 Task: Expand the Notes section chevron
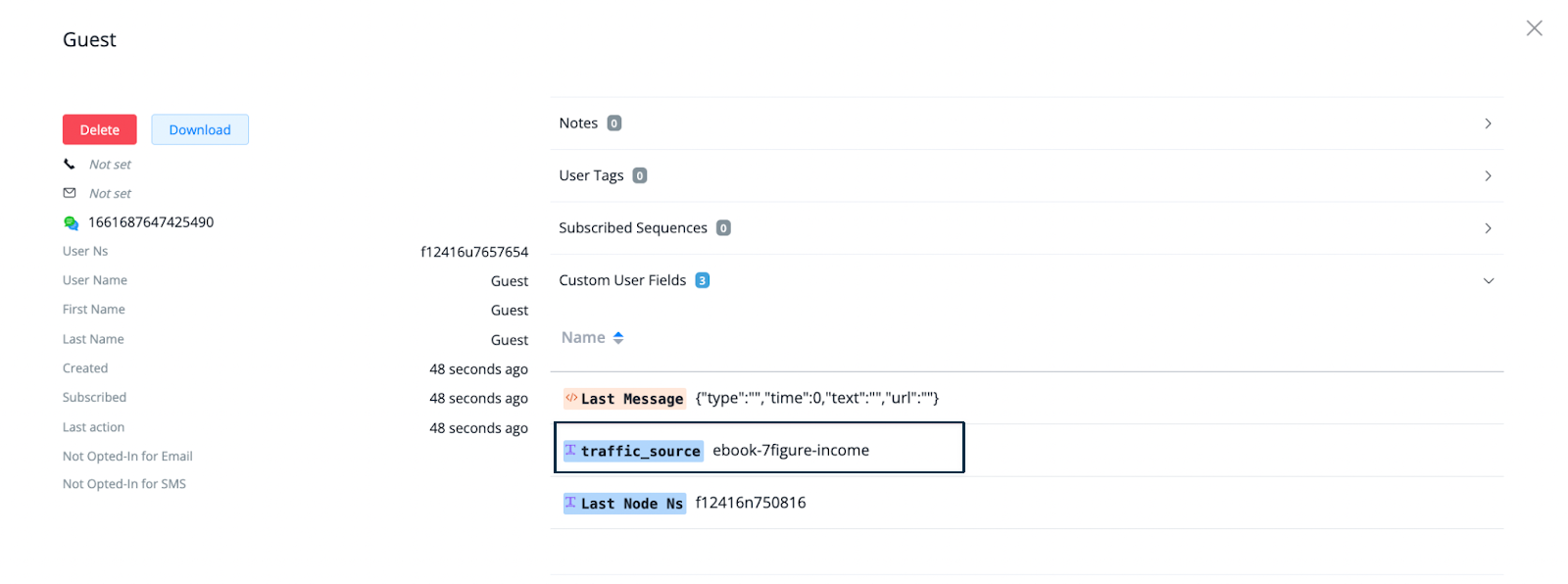(x=1488, y=123)
